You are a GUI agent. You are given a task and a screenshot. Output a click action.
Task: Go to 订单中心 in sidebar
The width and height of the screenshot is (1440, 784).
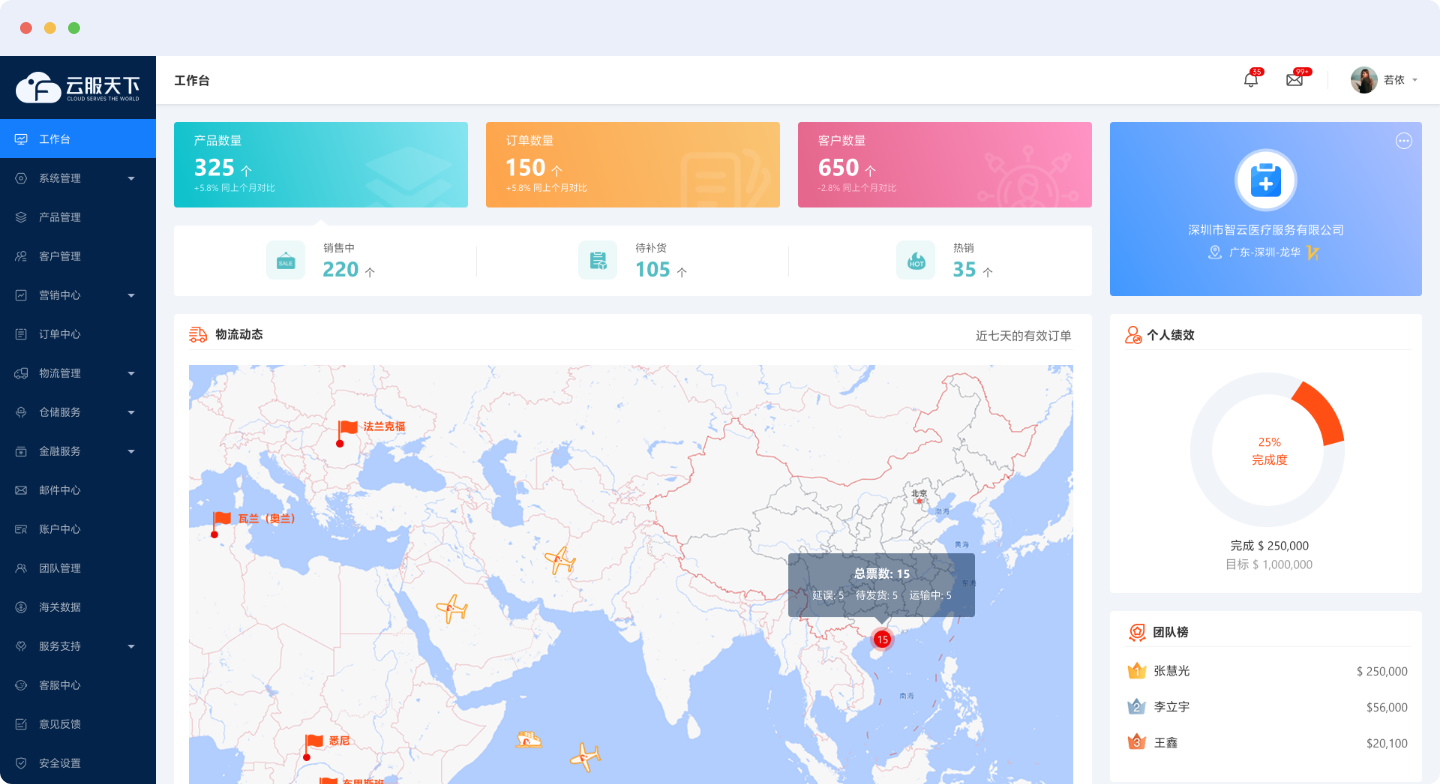click(x=60, y=334)
